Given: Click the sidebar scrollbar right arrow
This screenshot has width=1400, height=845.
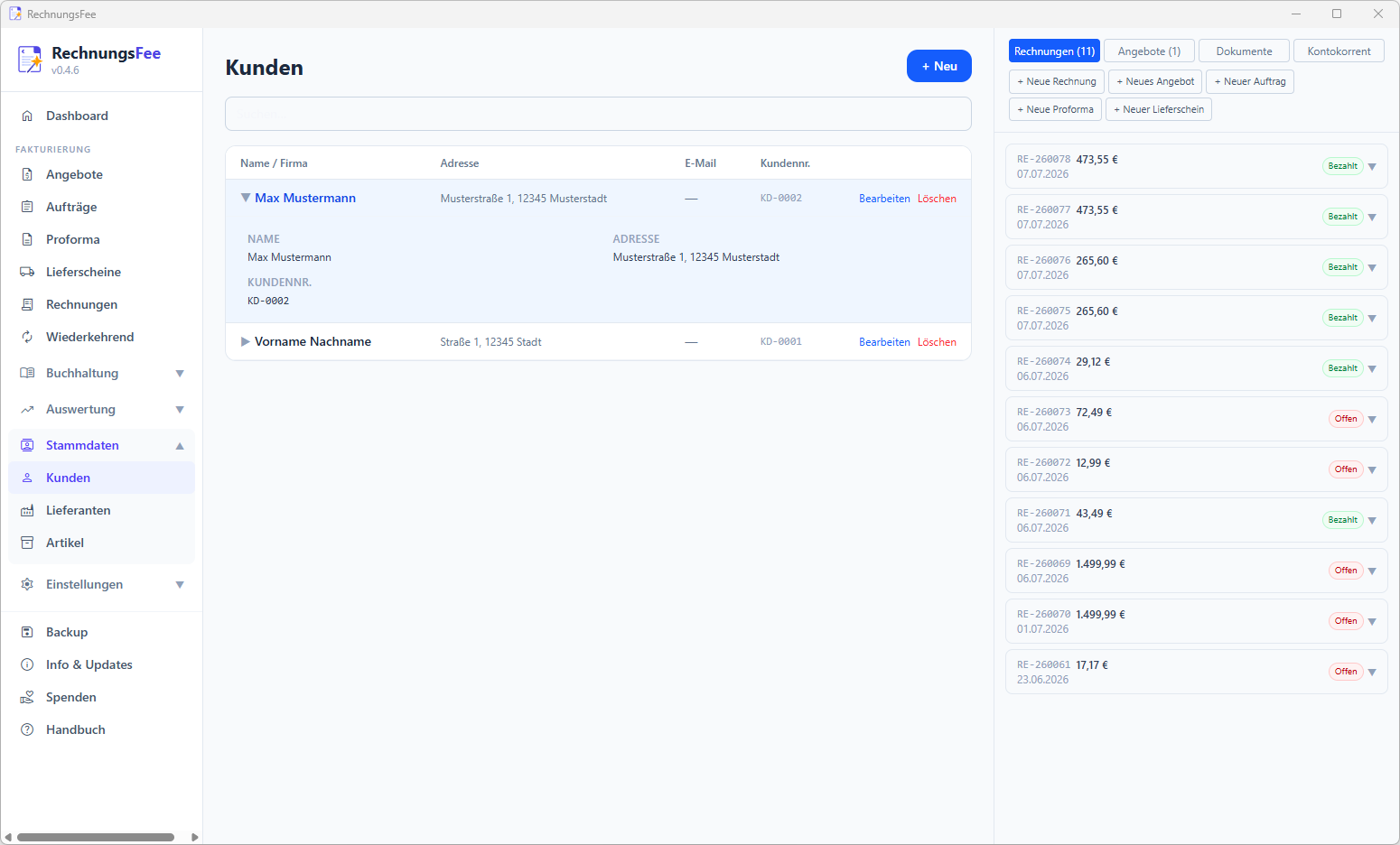Looking at the screenshot, I should point(195,837).
